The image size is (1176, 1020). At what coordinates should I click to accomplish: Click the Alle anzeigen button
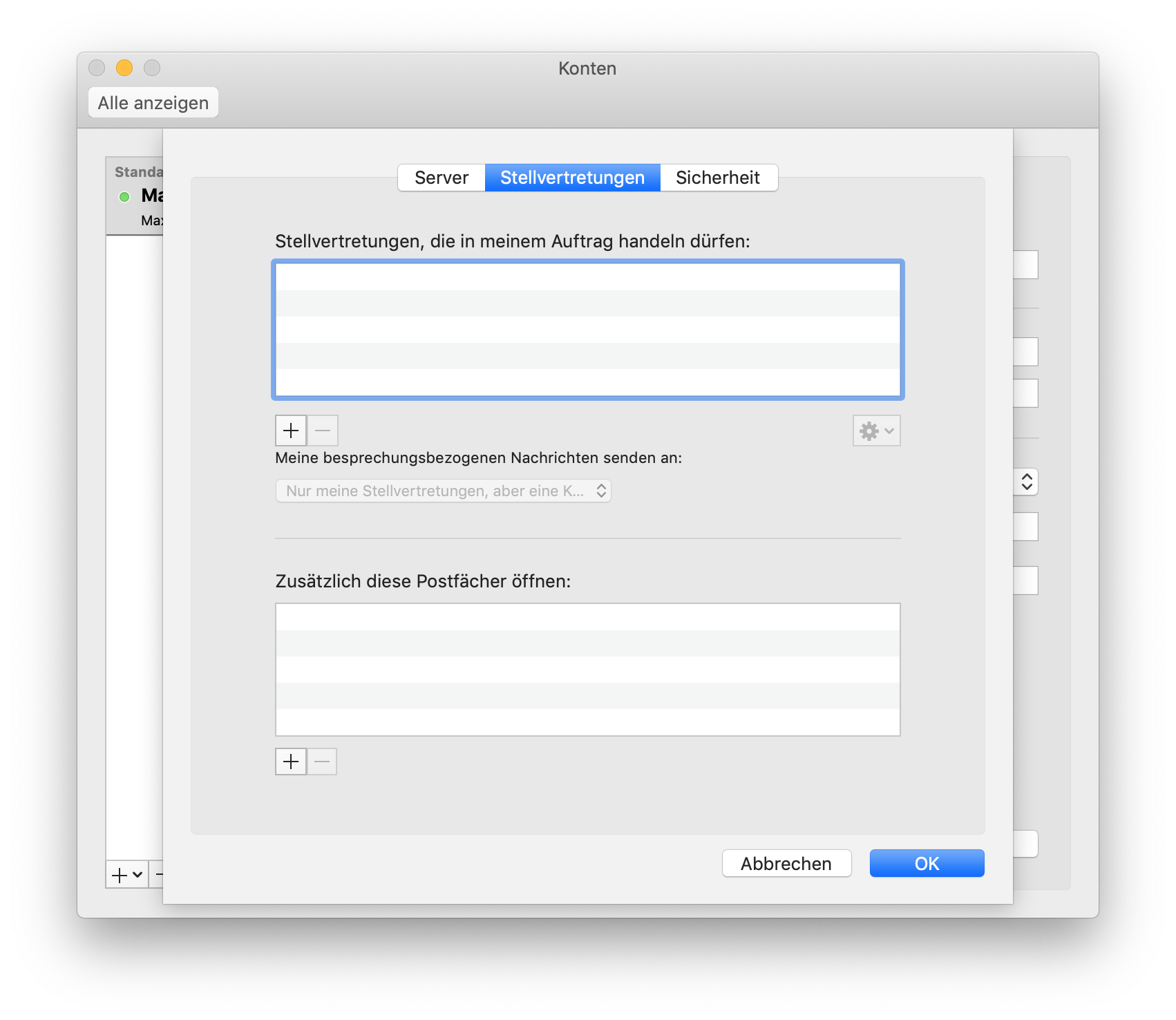pyautogui.click(x=153, y=103)
